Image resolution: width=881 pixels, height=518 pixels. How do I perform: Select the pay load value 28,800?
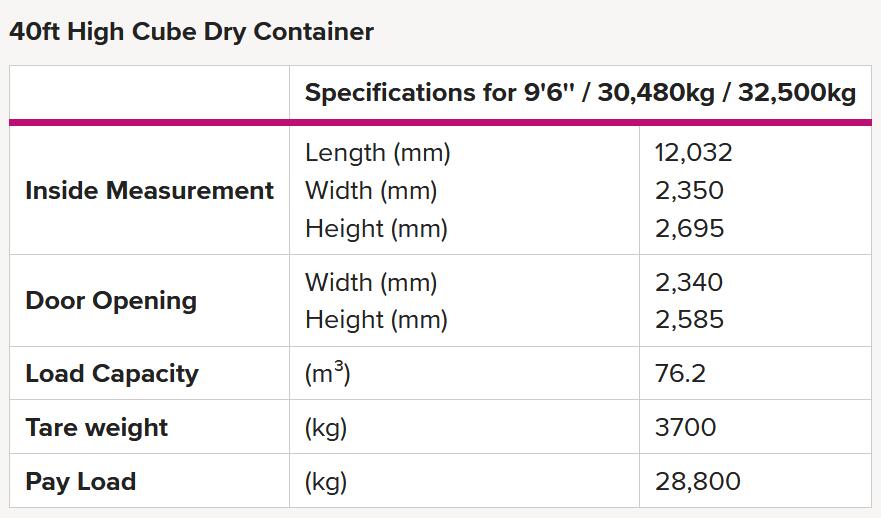pyautogui.click(x=698, y=481)
